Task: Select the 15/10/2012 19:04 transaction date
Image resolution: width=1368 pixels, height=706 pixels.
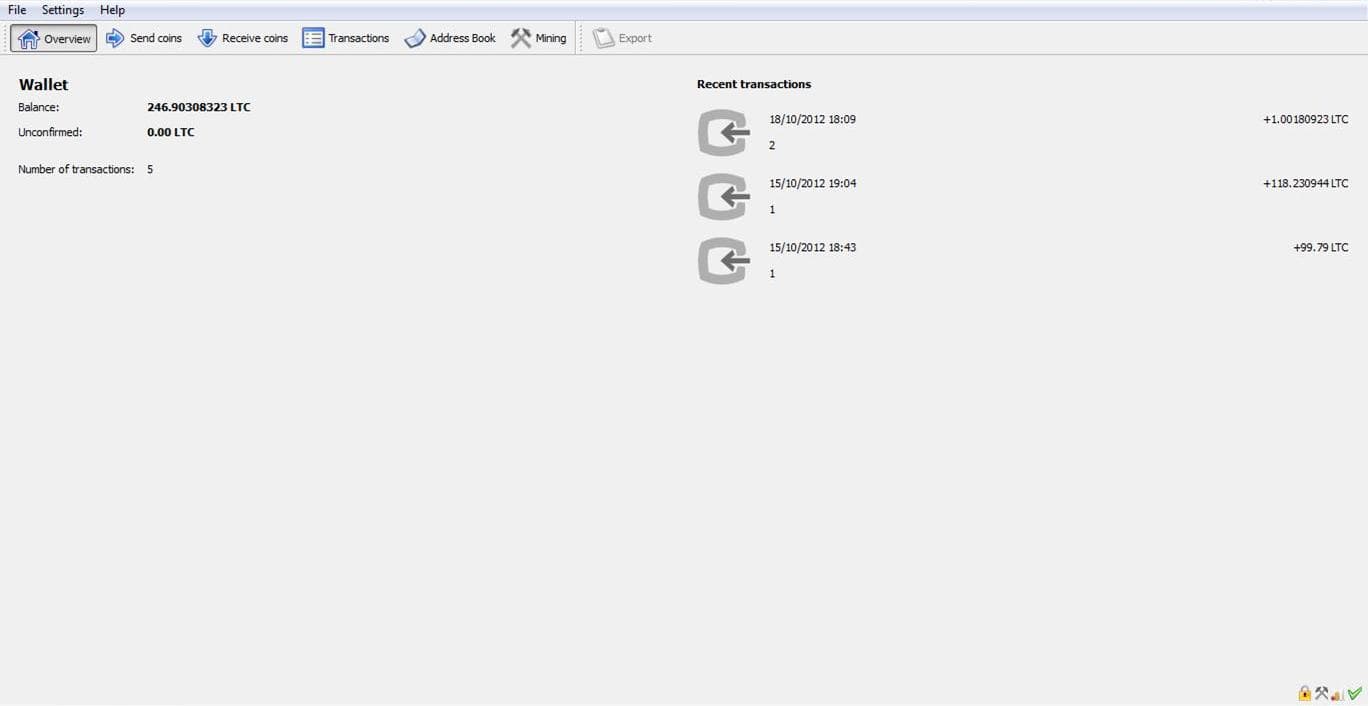Action: 813,183
